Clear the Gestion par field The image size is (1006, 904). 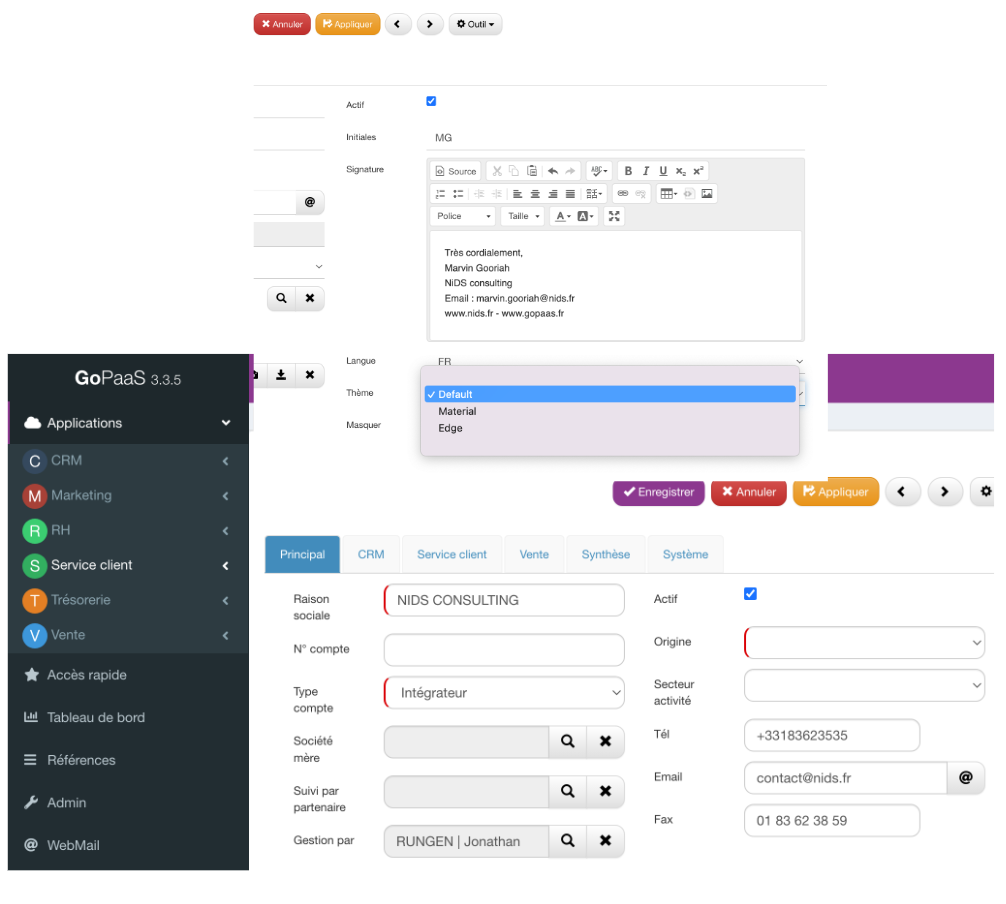coord(605,841)
